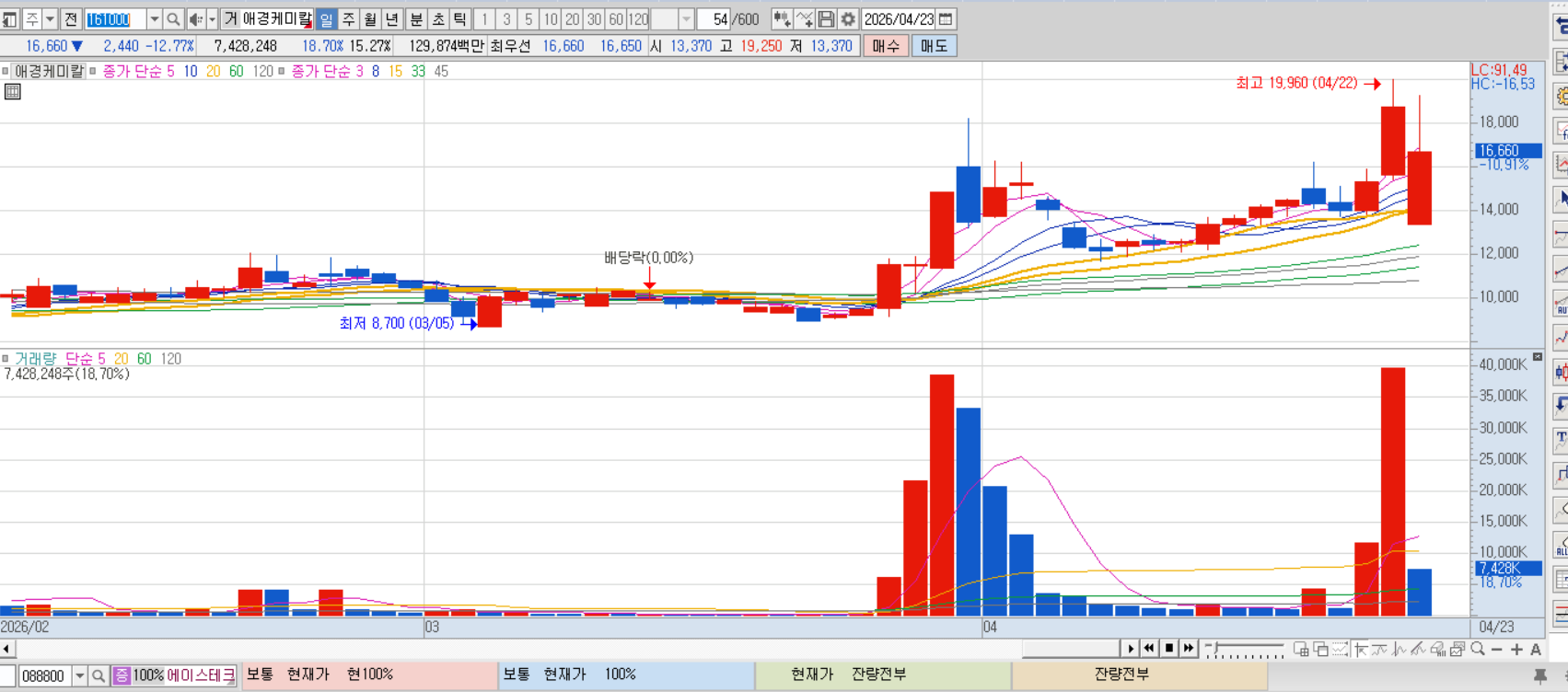Click the bar count field showing 54
This screenshot has width=1568, height=692.
(x=714, y=19)
